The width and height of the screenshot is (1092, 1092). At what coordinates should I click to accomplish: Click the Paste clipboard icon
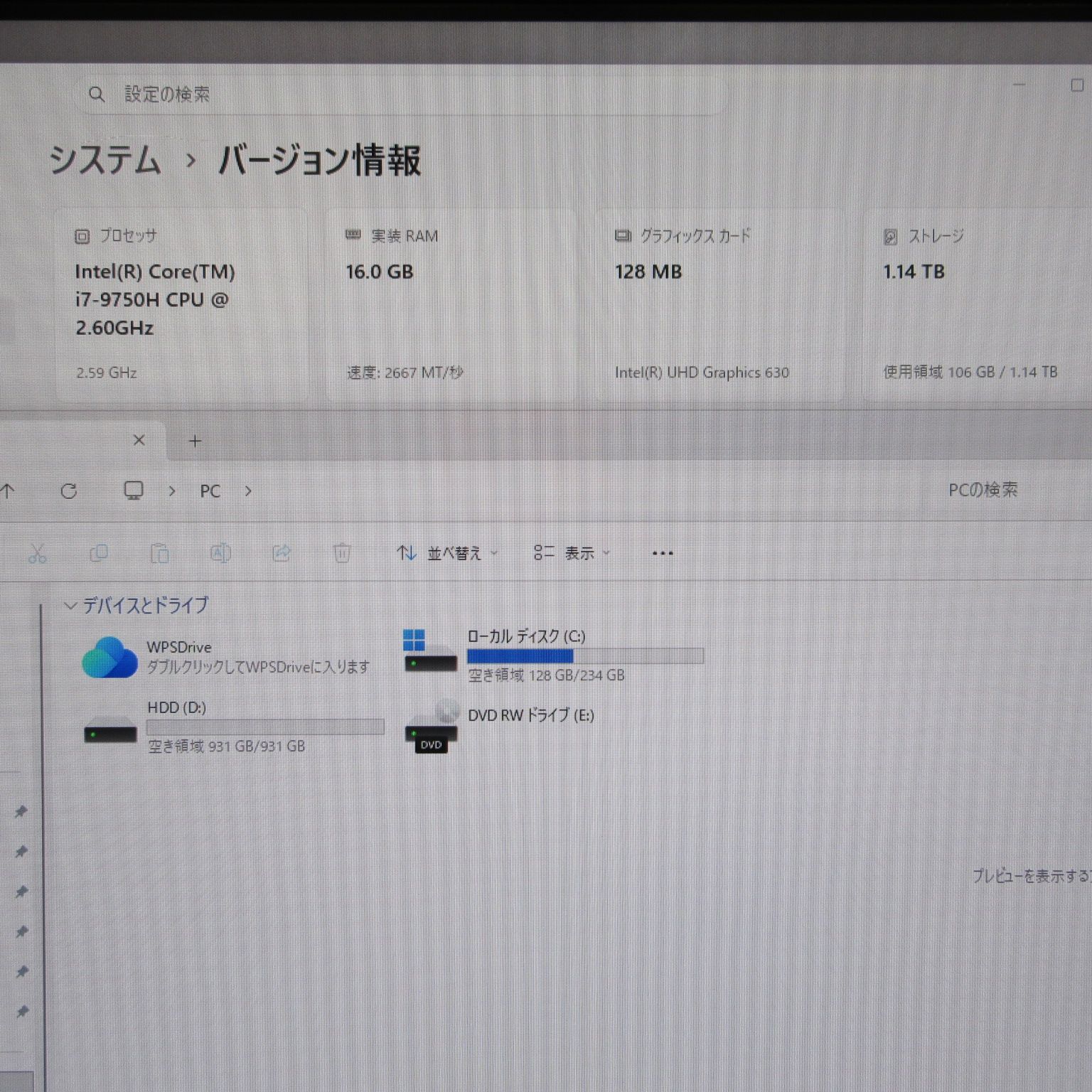pyautogui.click(x=160, y=553)
